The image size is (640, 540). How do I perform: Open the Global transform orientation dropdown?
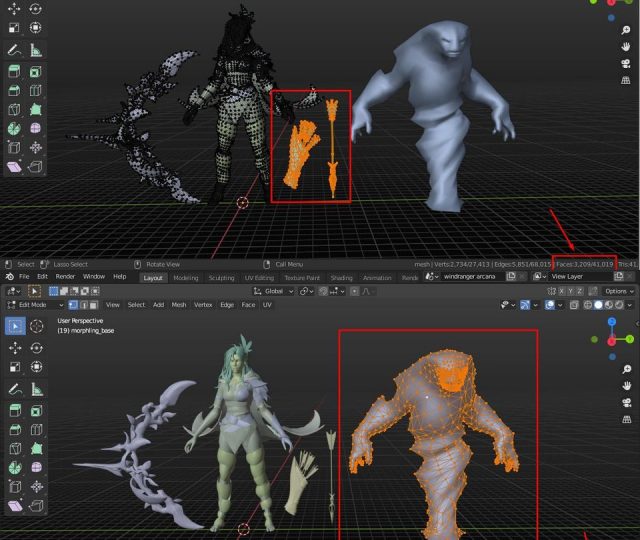pyautogui.click(x=274, y=291)
